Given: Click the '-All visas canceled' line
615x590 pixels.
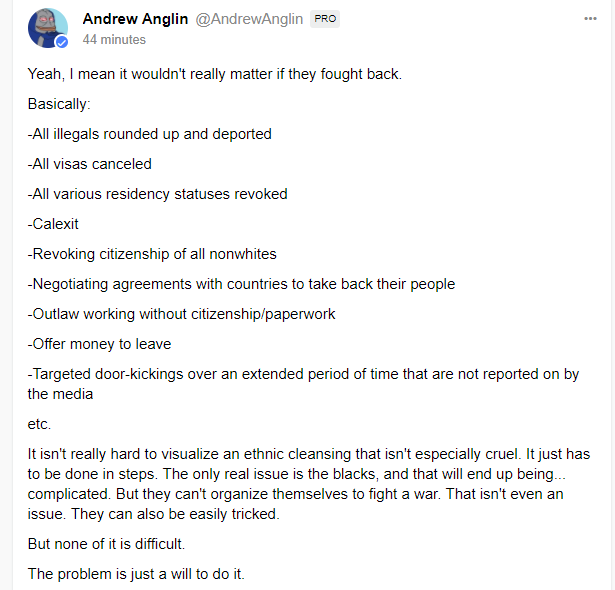Looking at the screenshot, I should pos(89,164).
